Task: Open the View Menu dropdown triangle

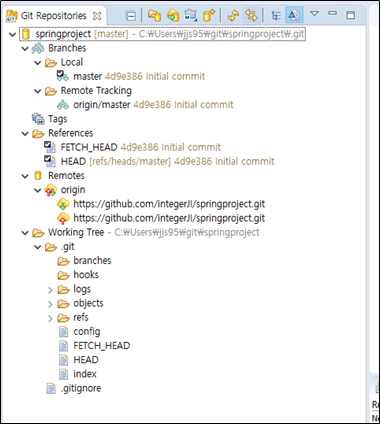Action: coord(314,13)
